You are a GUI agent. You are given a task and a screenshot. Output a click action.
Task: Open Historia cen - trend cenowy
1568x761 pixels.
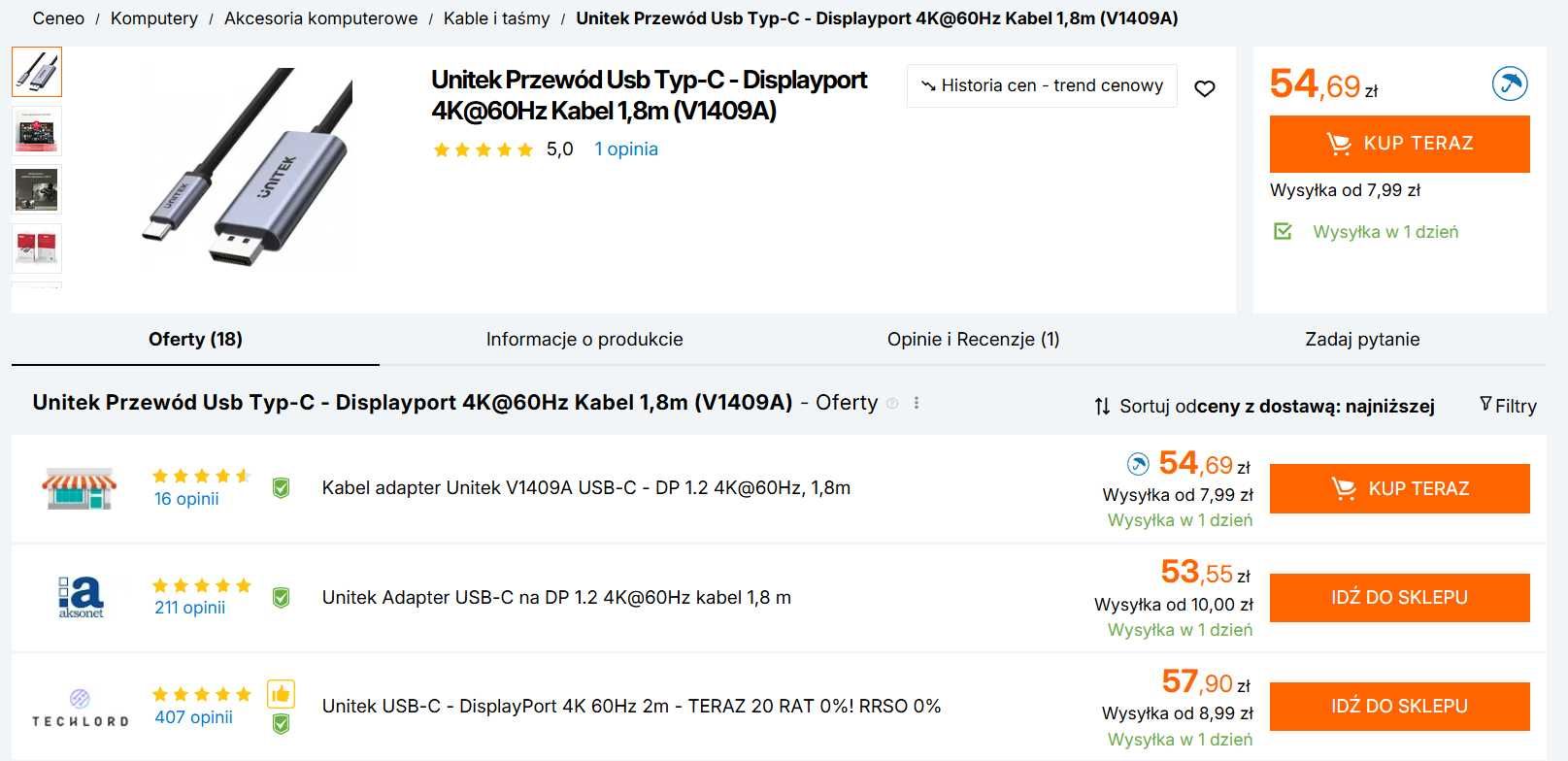[1042, 85]
